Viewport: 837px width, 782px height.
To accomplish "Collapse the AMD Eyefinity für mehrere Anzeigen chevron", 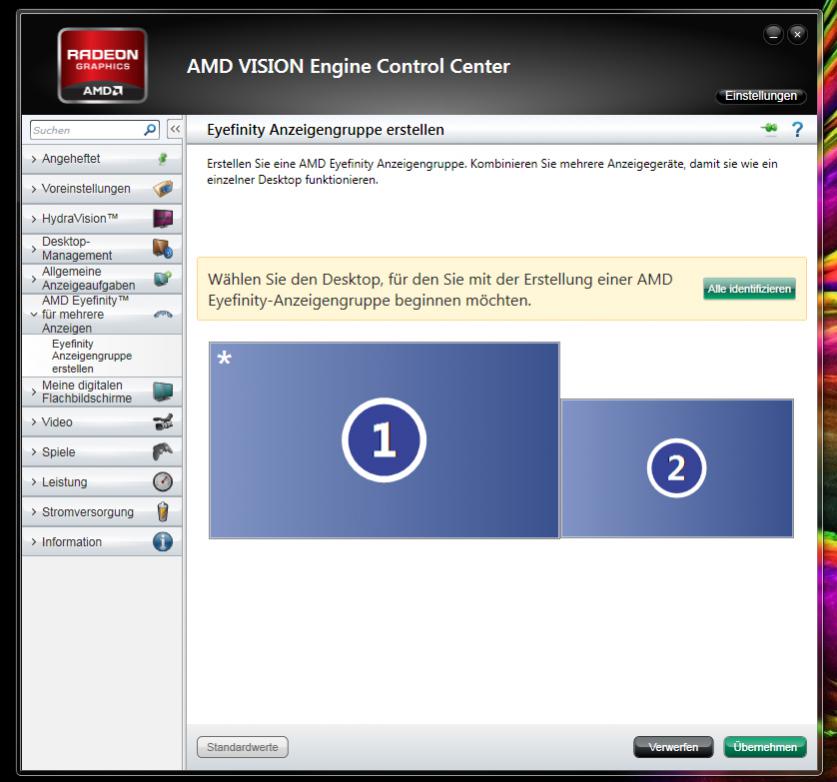I will 34,314.
